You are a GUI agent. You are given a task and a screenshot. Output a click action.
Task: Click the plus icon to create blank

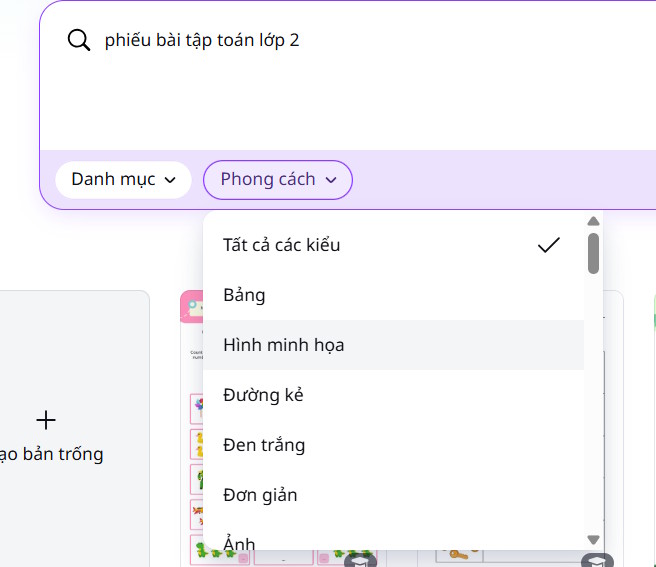click(x=46, y=420)
